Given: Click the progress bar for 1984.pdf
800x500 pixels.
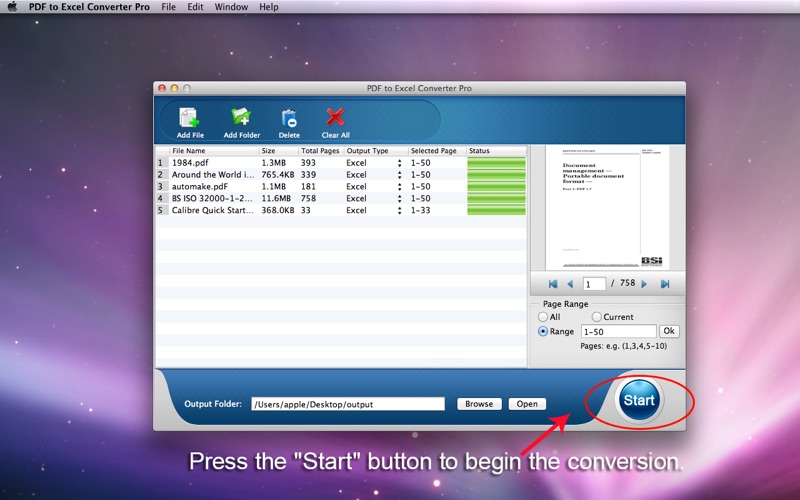Looking at the screenshot, I should [496, 163].
